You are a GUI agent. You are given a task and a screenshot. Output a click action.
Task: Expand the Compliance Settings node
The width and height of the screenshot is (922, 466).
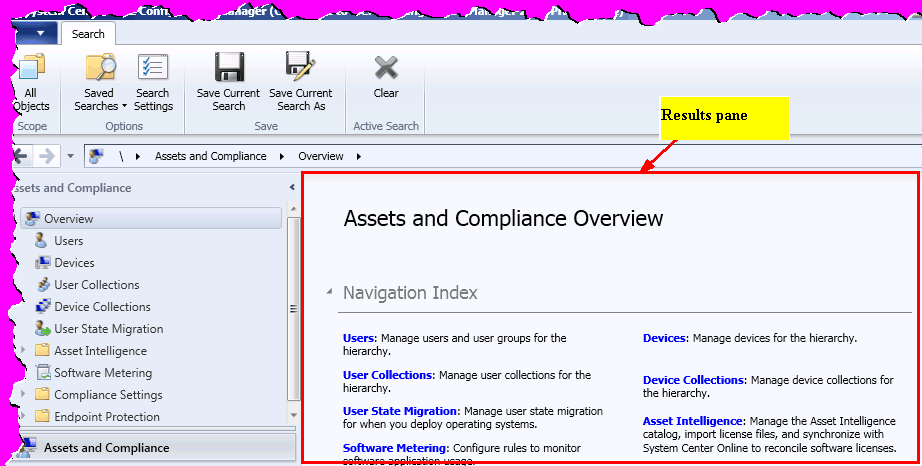[x=24, y=394]
